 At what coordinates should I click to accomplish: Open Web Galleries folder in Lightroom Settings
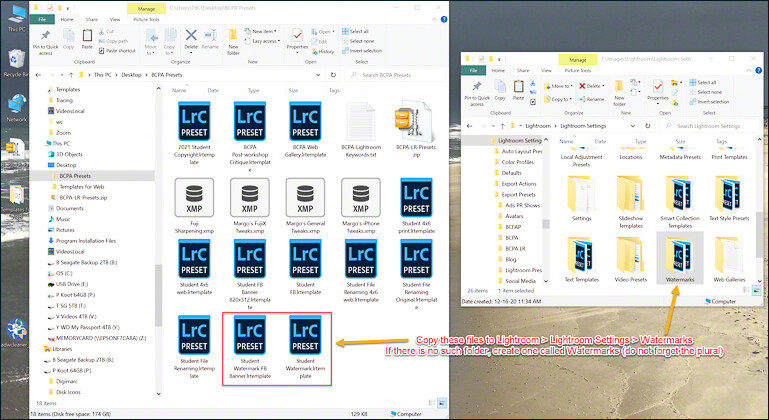coord(729,259)
